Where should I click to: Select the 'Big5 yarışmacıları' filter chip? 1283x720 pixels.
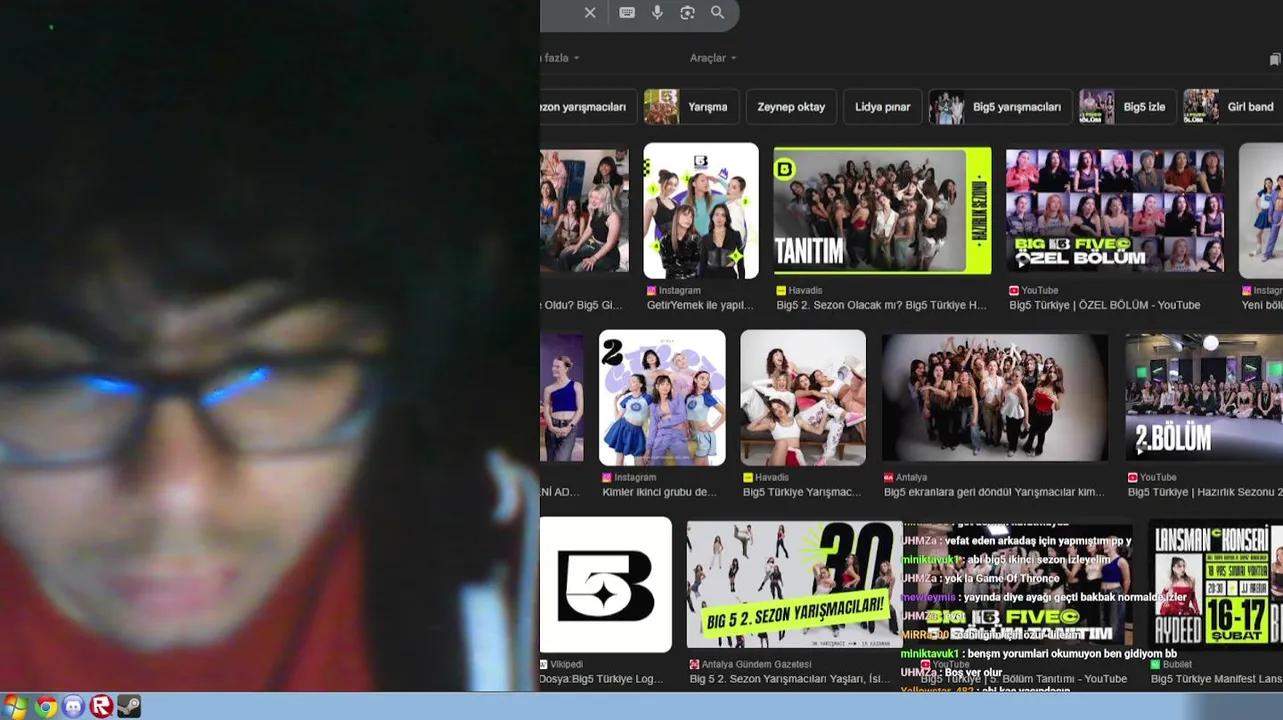pos(1000,107)
